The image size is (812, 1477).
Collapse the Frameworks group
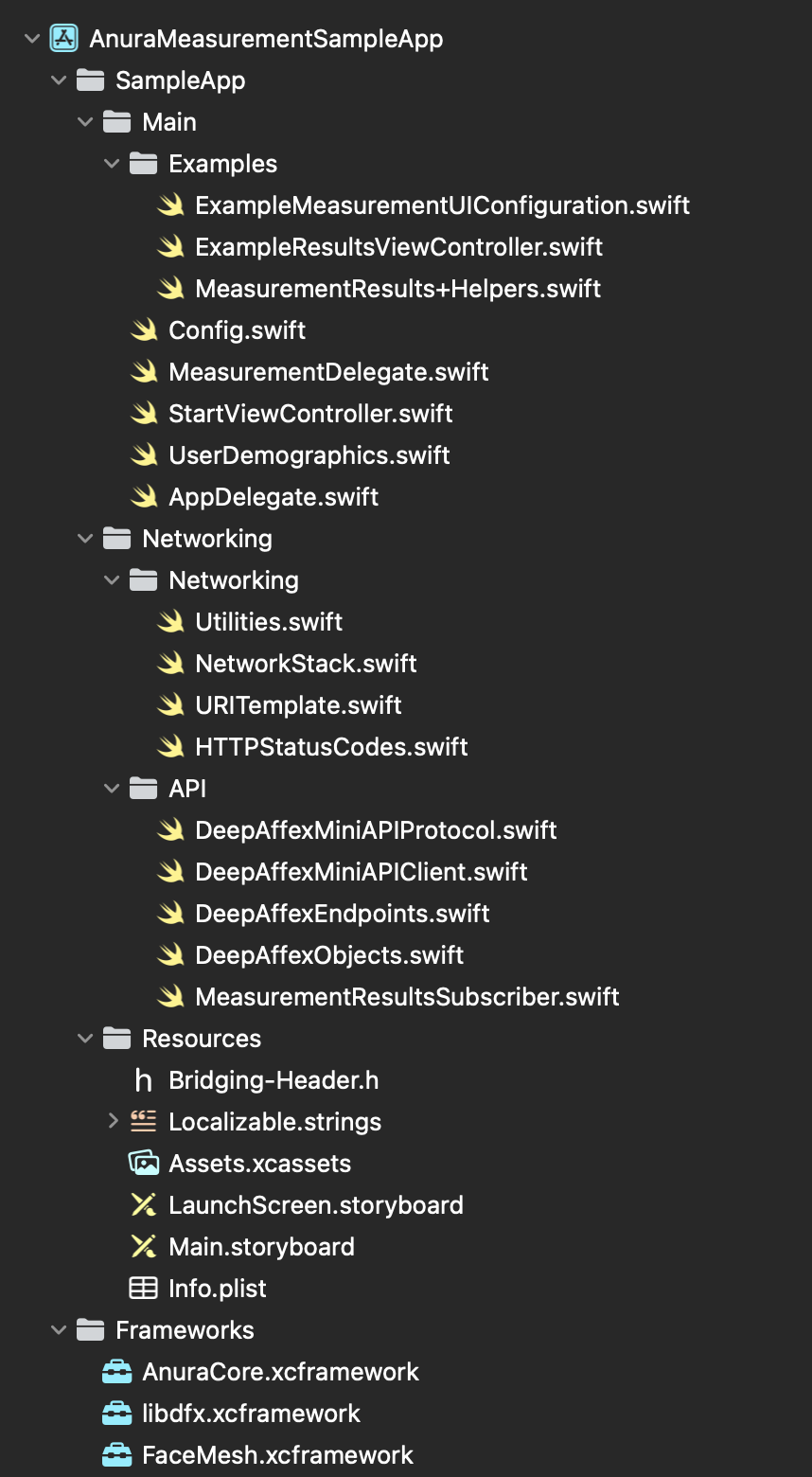coord(59,1330)
